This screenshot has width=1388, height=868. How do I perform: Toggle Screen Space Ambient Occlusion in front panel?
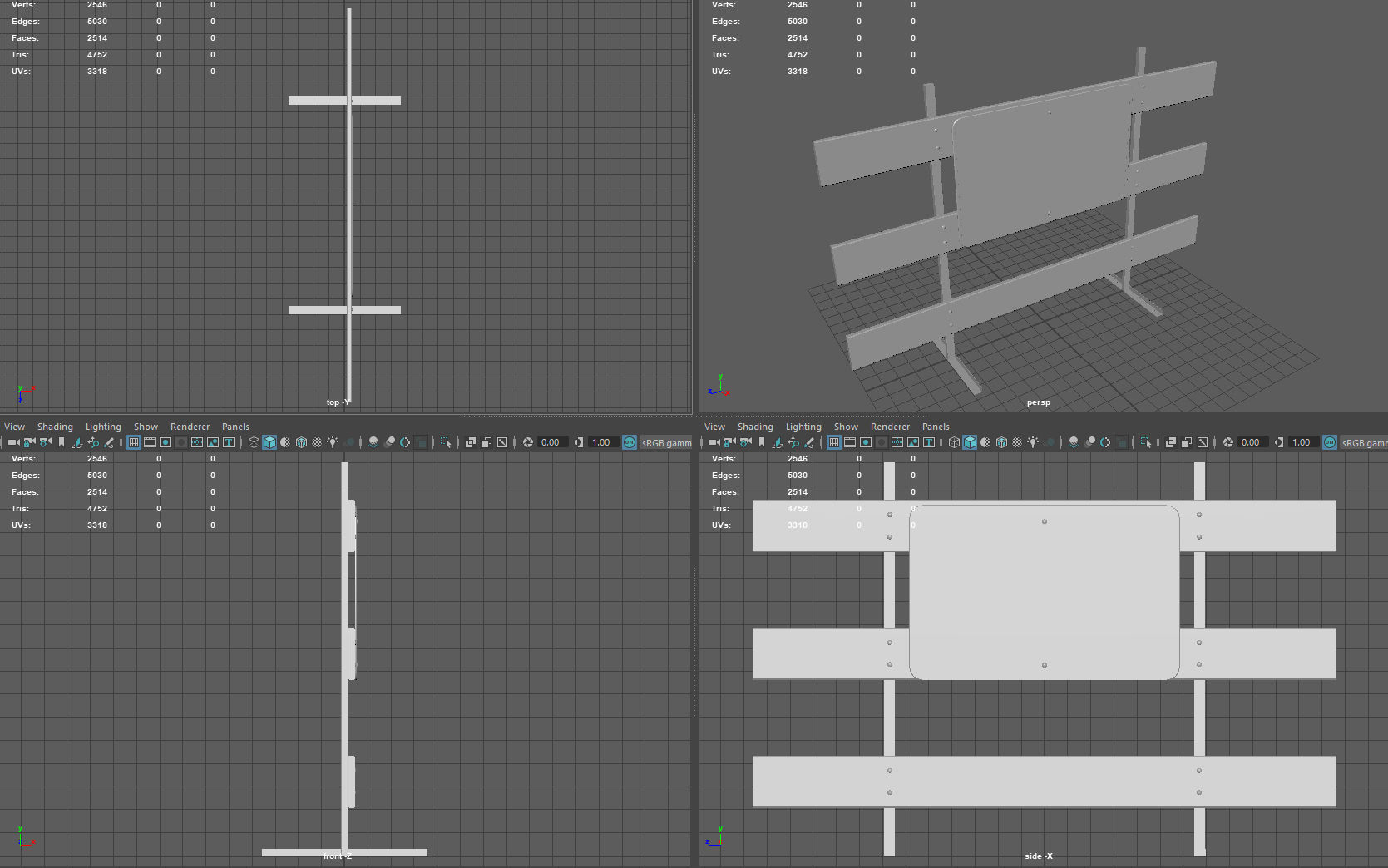(x=373, y=442)
